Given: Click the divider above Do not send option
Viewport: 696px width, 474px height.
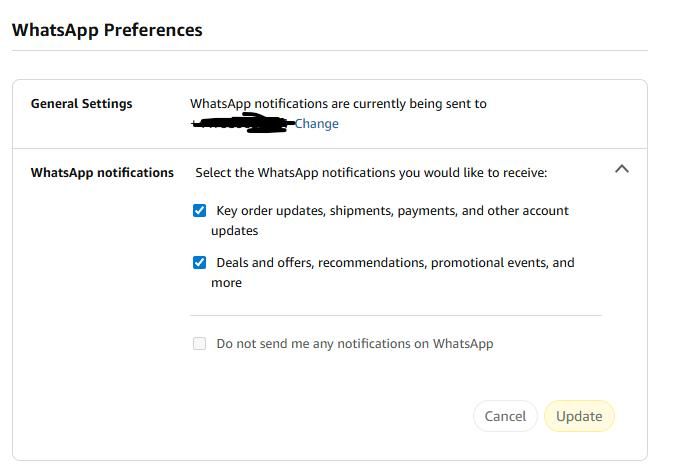Looking at the screenshot, I should [x=398, y=316].
